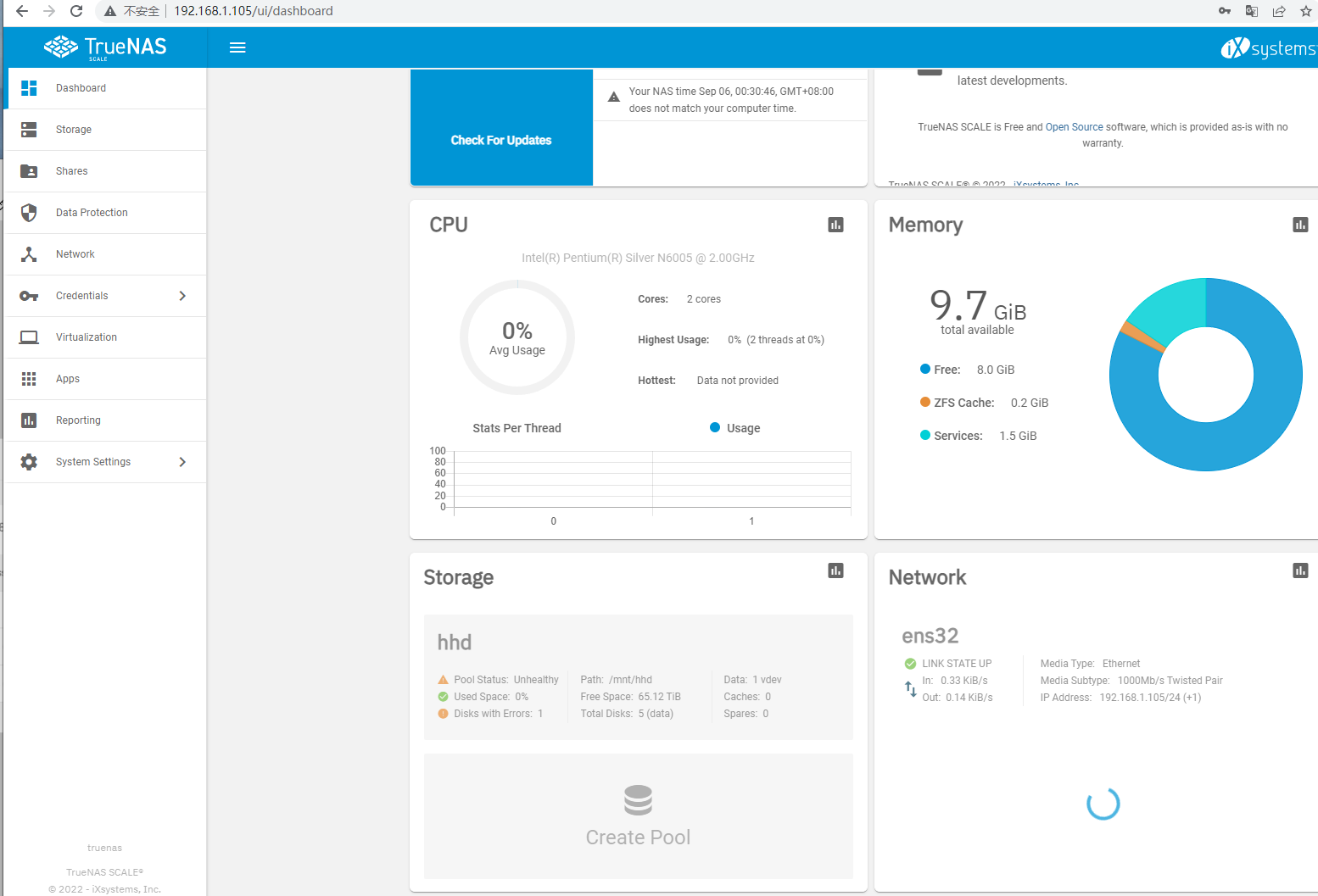The height and width of the screenshot is (896, 1318).
Task: Open Data Protection page
Action: pos(106,213)
